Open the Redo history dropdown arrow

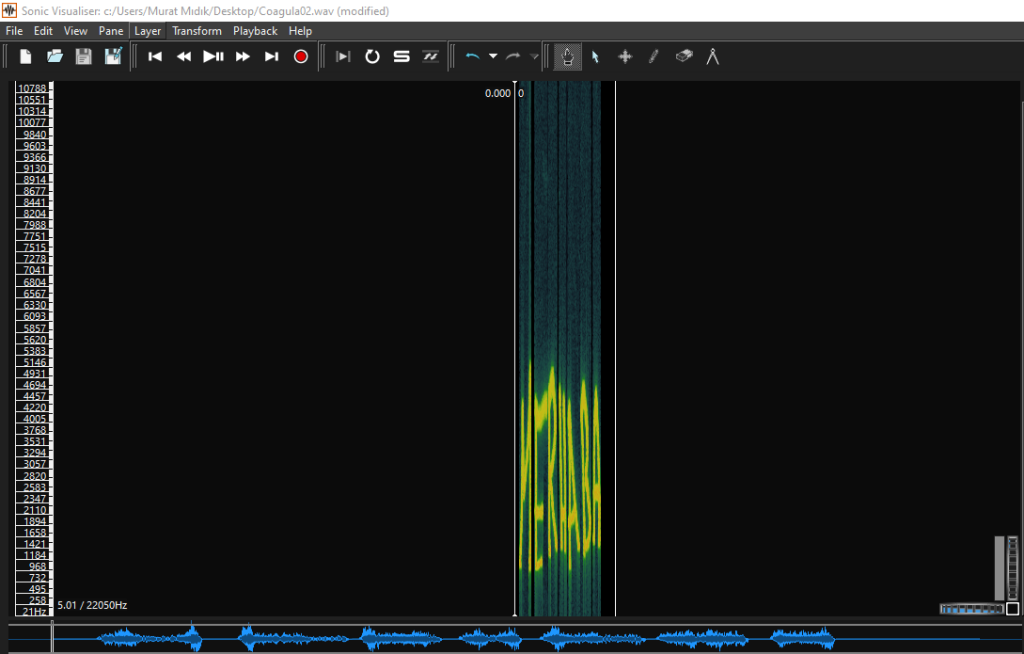[534, 57]
